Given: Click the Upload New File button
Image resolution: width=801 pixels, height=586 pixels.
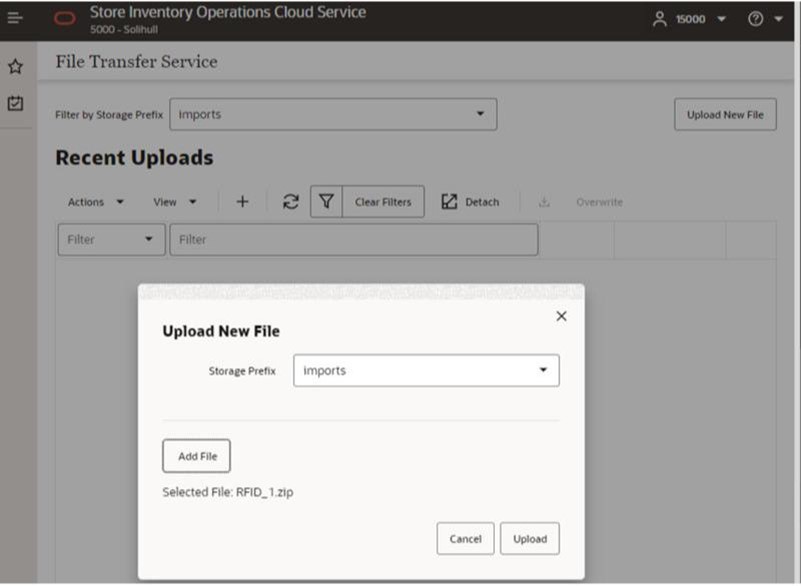Looking at the screenshot, I should (x=725, y=114).
